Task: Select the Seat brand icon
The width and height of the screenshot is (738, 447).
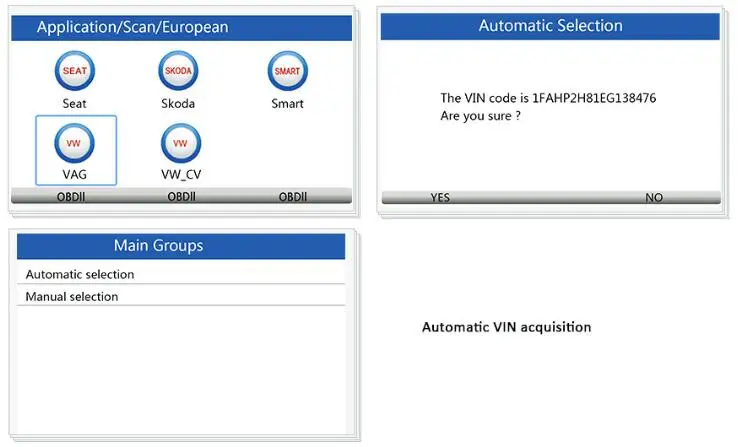Action: (x=75, y=71)
